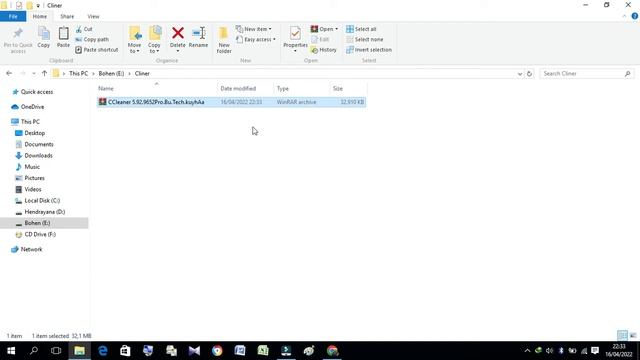Open the New item dropdown

253,29
